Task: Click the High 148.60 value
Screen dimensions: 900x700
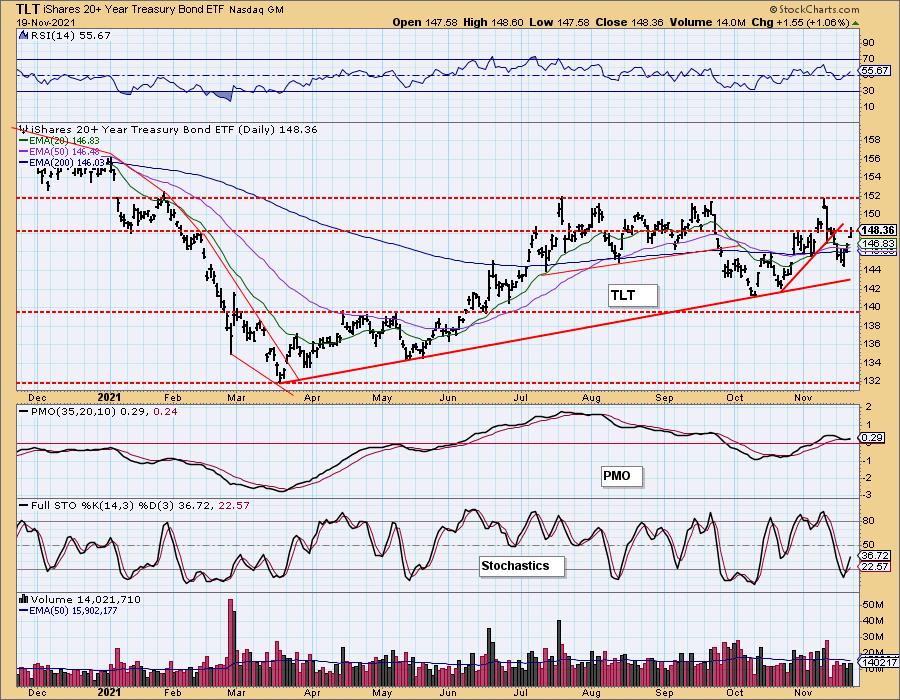Action: coord(493,22)
